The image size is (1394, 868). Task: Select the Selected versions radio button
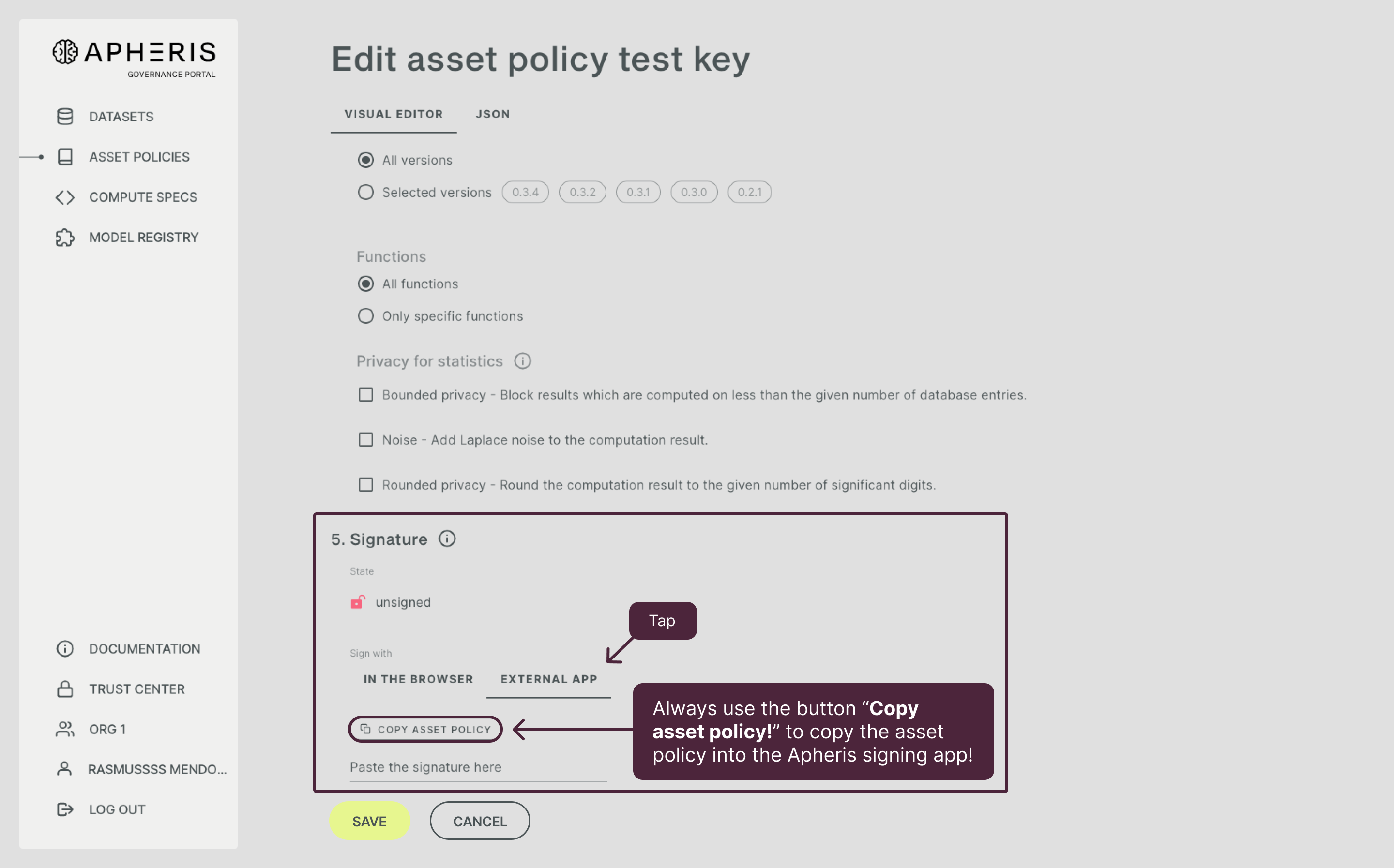(x=366, y=192)
